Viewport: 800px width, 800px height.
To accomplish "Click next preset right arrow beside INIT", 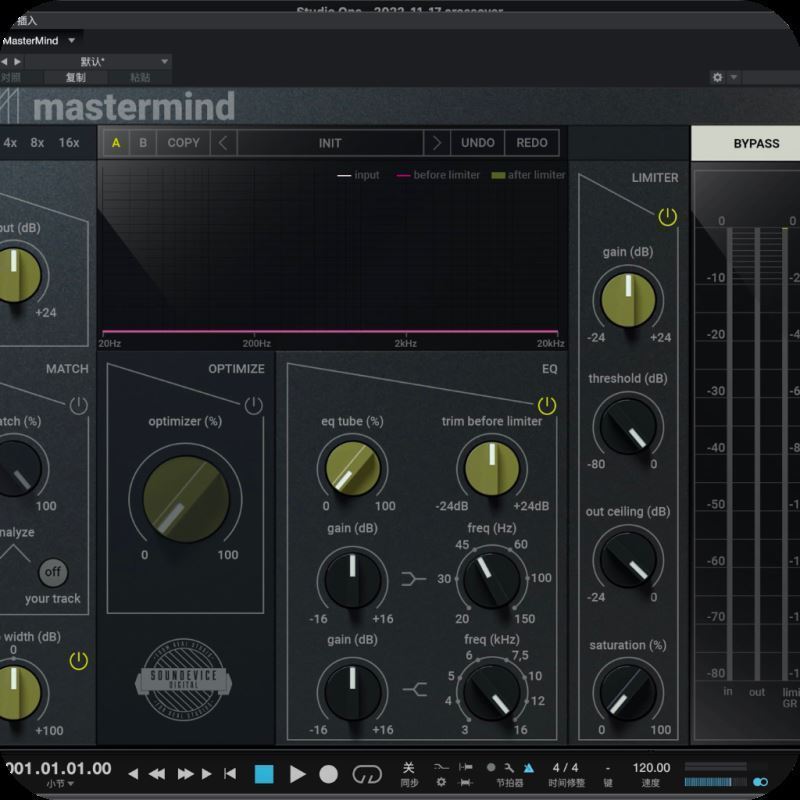I will coord(436,143).
